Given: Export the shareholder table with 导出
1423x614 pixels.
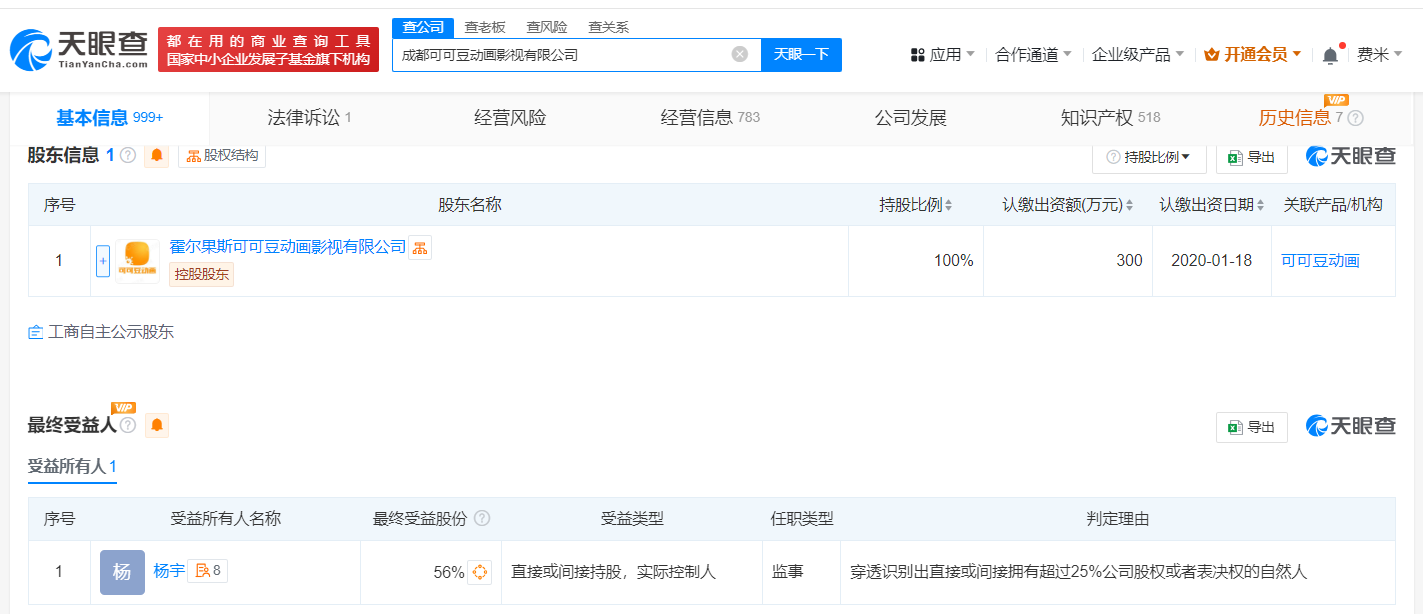Looking at the screenshot, I should [x=1252, y=157].
